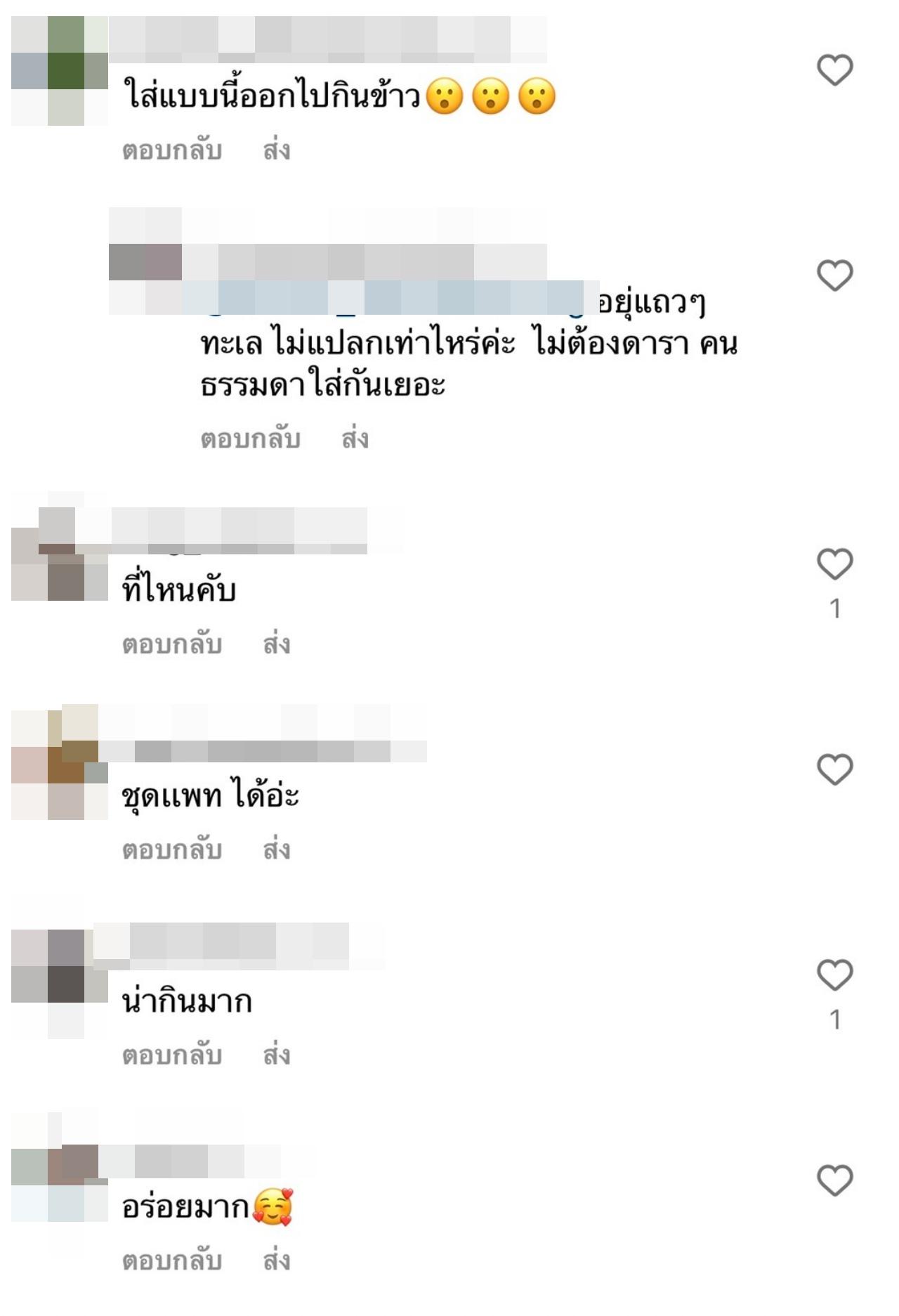Tap ส่ง under 'ชุดแพท ได้อ่ะ'
The image size is (899, 1316).
point(277,849)
